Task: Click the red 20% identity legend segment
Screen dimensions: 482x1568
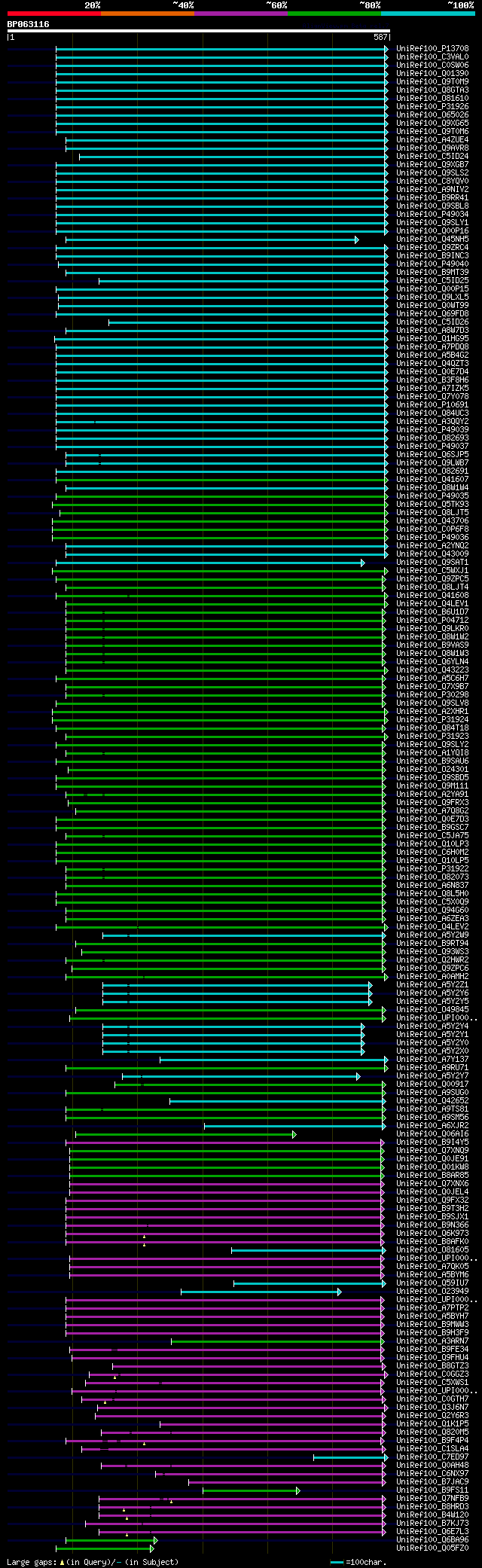Action: coord(54,14)
